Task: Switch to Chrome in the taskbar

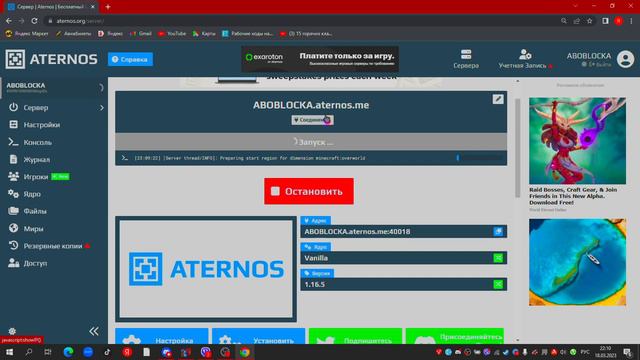Action: tap(244, 352)
